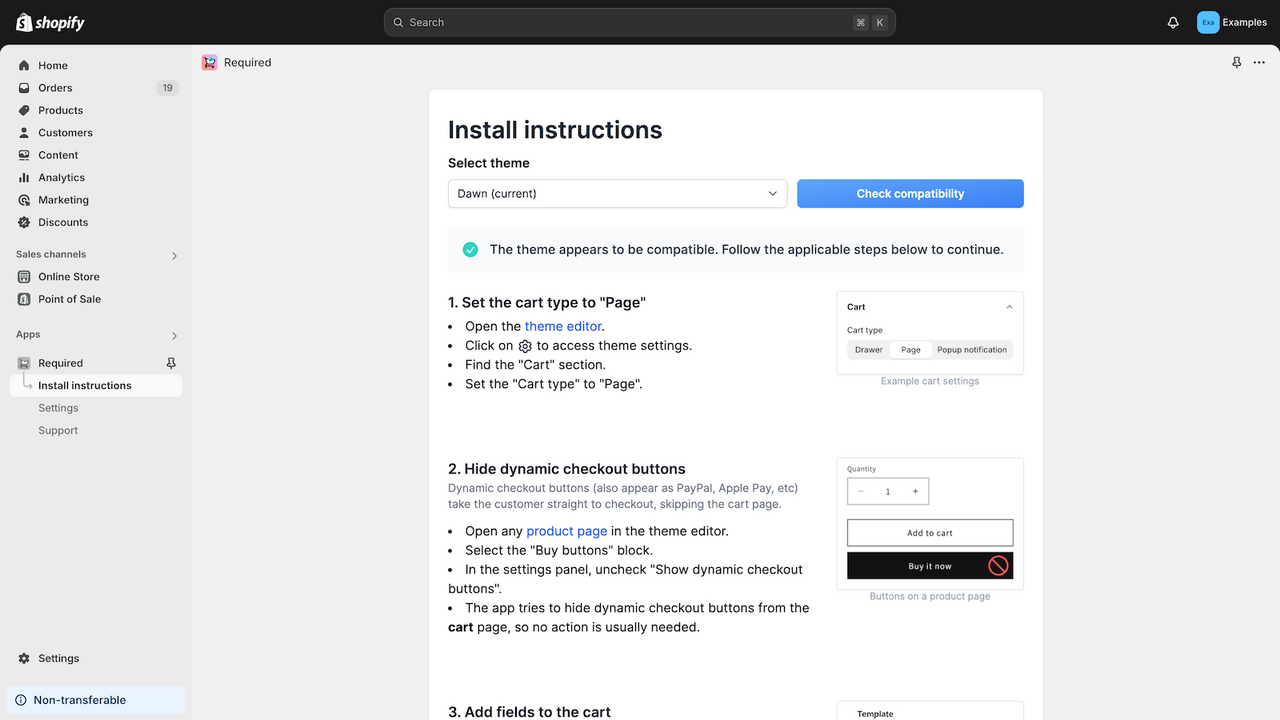1280x720 pixels.
Task: Click the Online Store storefront icon
Action: pyautogui.click(x=24, y=277)
